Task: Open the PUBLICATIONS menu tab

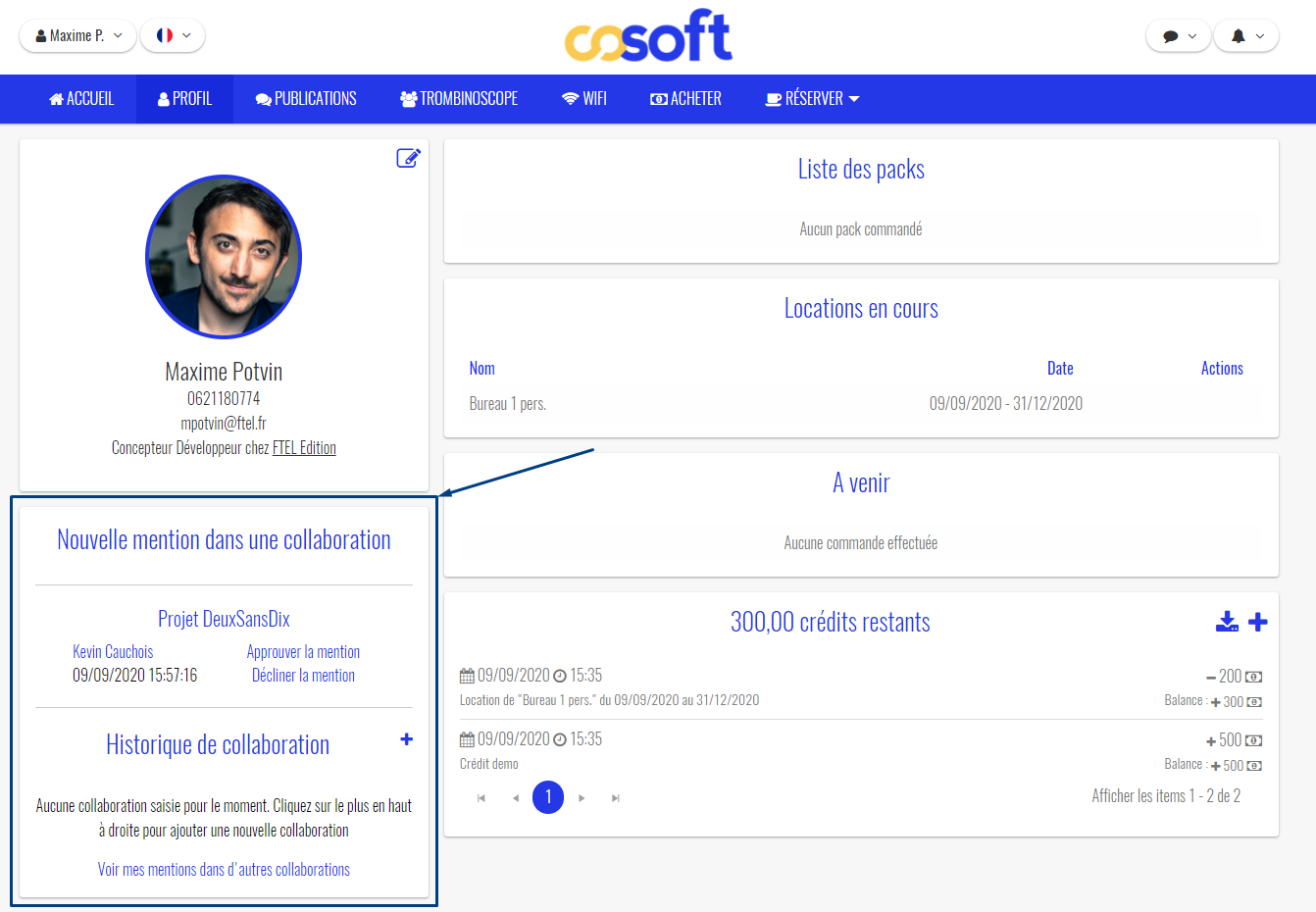Action: pyautogui.click(x=306, y=99)
